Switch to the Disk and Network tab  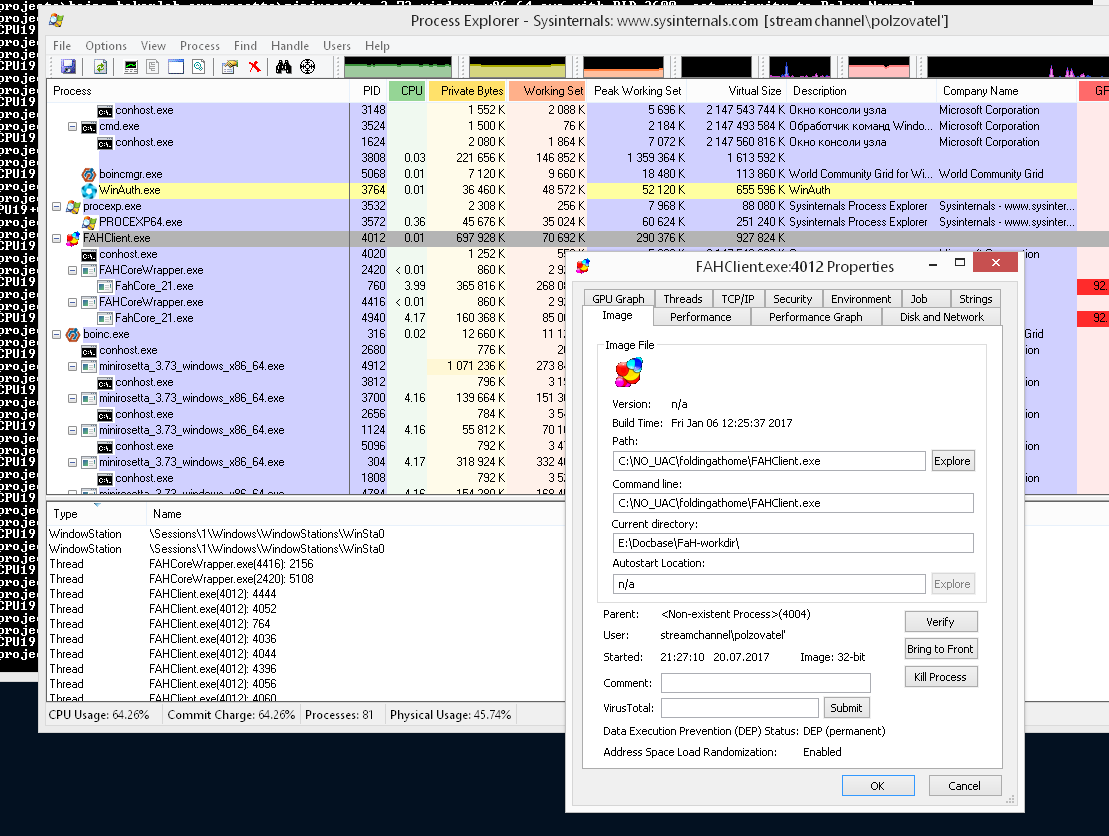tap(941, 317)
